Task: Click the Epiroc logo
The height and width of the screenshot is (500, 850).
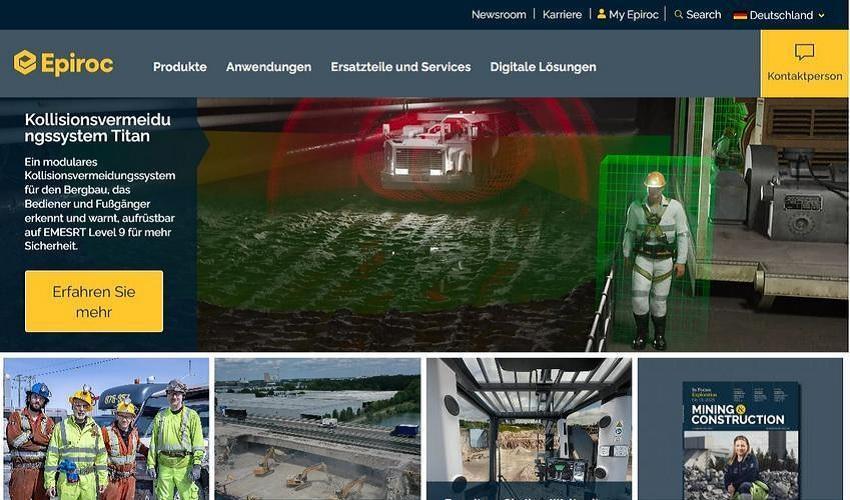Action: pyautogui.click(x=63, y=63)
